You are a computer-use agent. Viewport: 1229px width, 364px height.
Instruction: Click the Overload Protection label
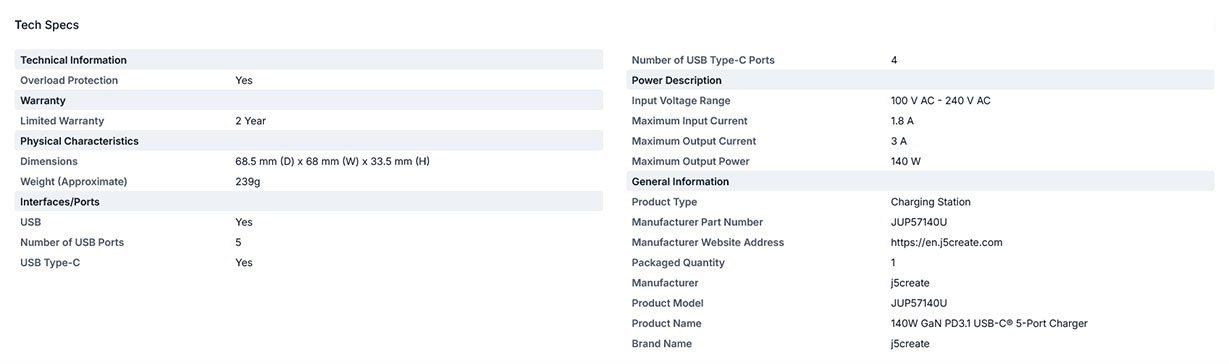[x=69, y=80]
